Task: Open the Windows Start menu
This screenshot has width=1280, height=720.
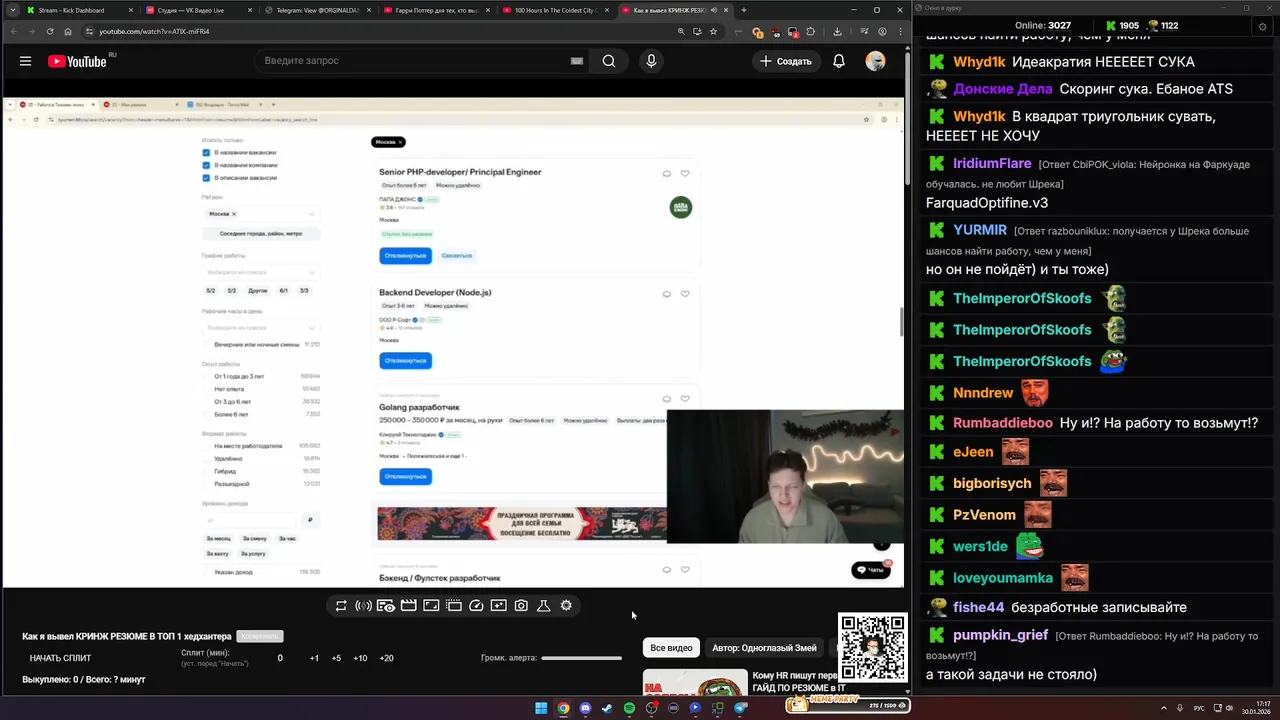Action: [541, 708]
